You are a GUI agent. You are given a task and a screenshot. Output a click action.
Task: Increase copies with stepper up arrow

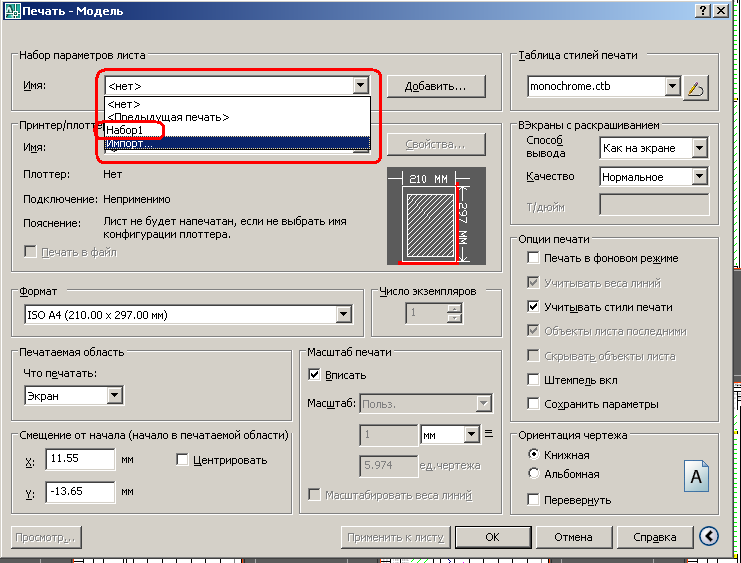click(454, 308)
